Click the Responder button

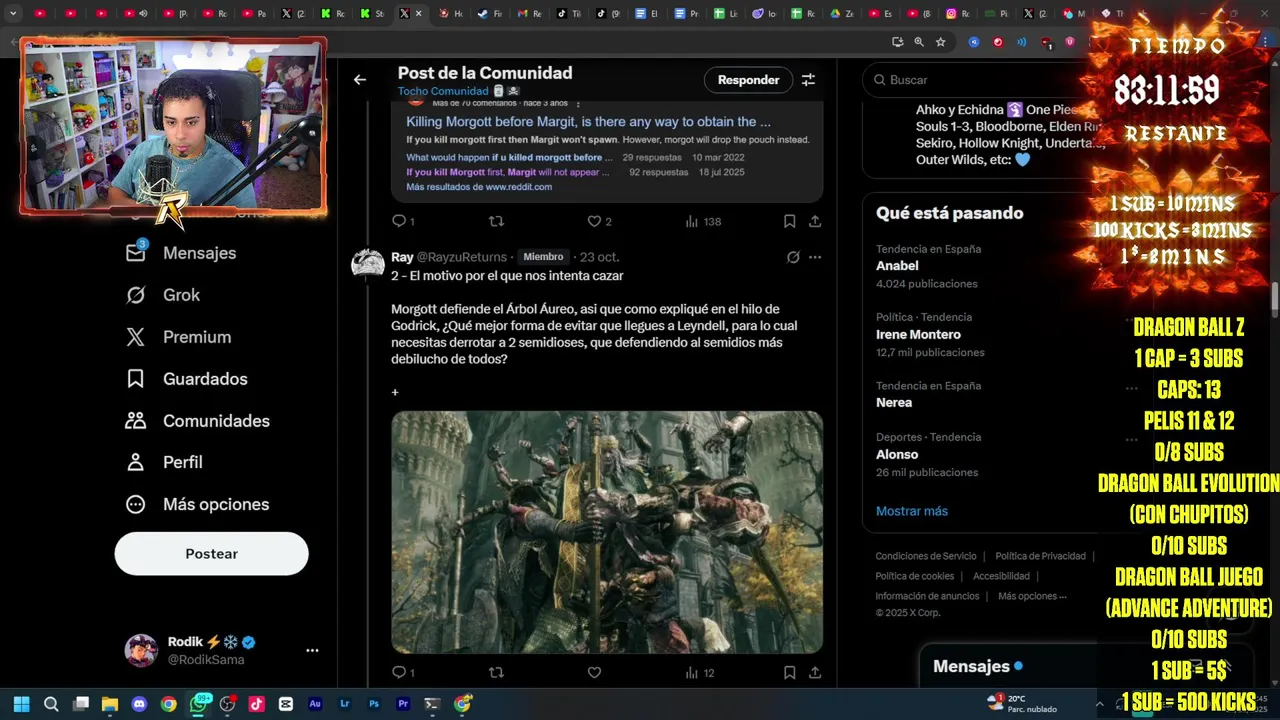(748, 80)
